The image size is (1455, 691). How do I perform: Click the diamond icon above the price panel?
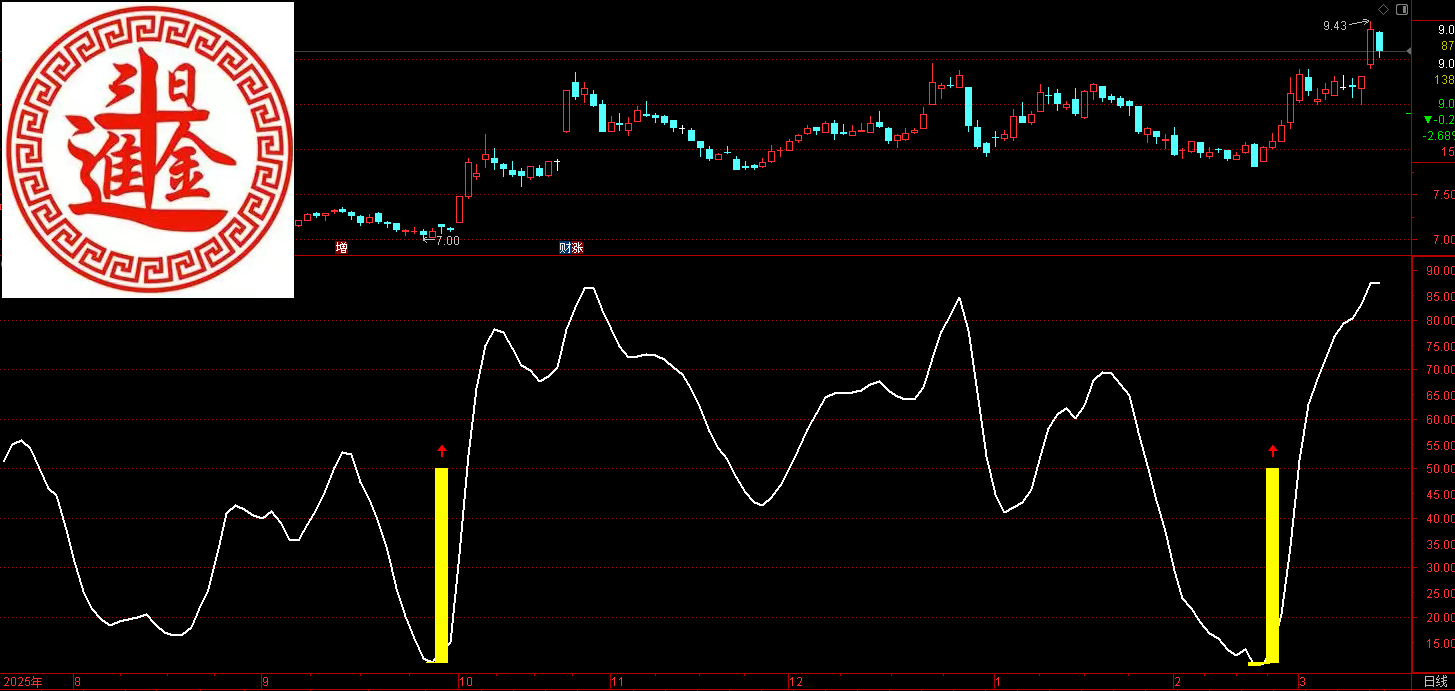(x=1383, y=9)
